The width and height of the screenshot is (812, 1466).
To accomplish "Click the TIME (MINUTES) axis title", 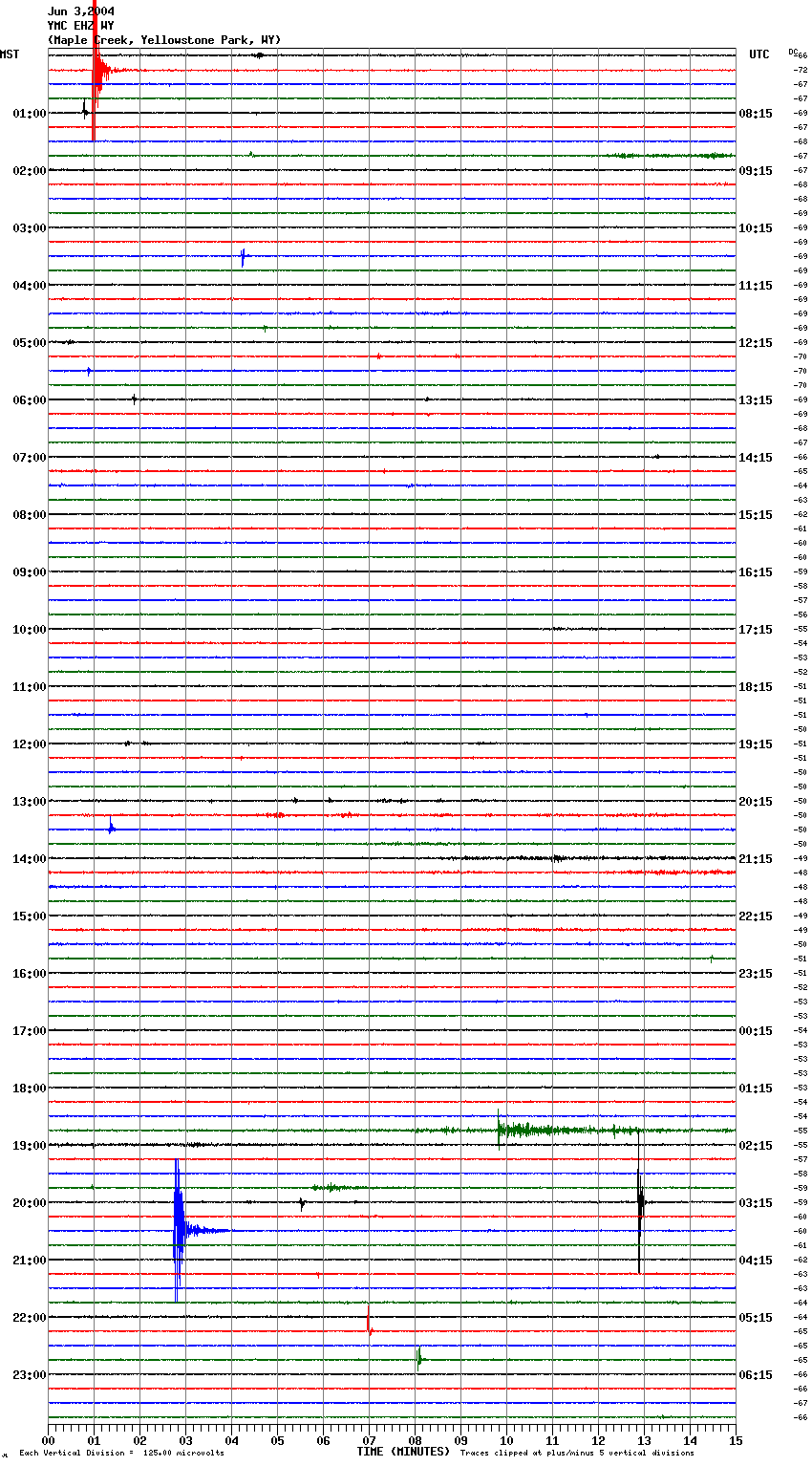I will pyautogui.click(x=403, y=1452).
